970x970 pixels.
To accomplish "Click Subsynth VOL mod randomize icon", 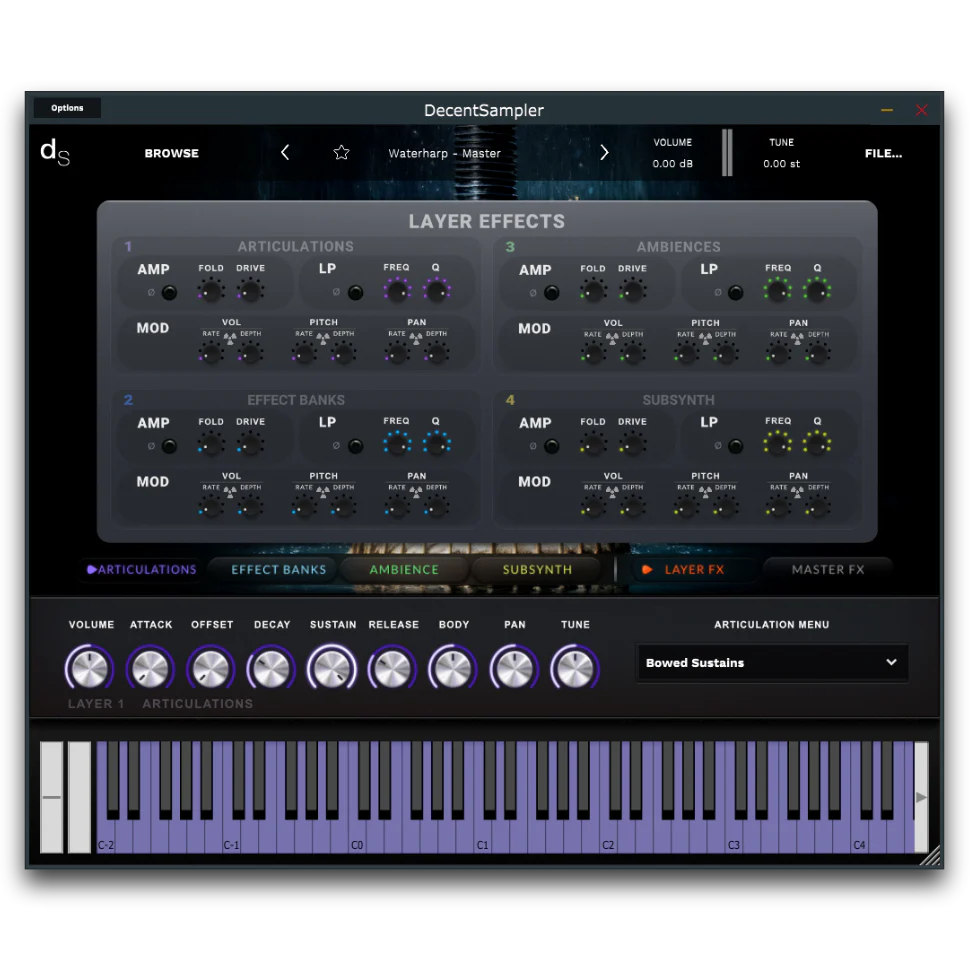I will (x=613, y=491).
